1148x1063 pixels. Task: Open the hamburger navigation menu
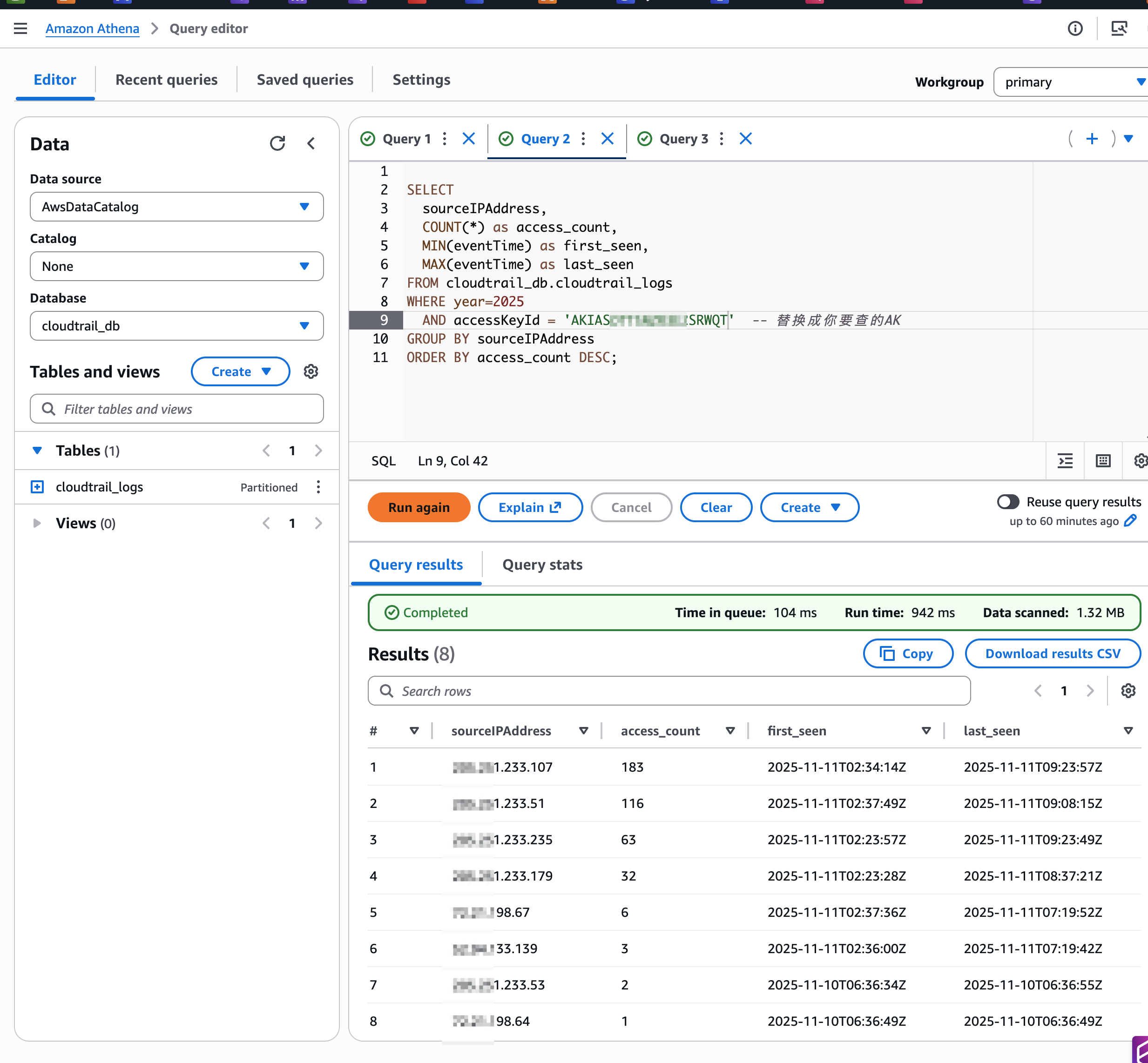(x=20, y=28)
